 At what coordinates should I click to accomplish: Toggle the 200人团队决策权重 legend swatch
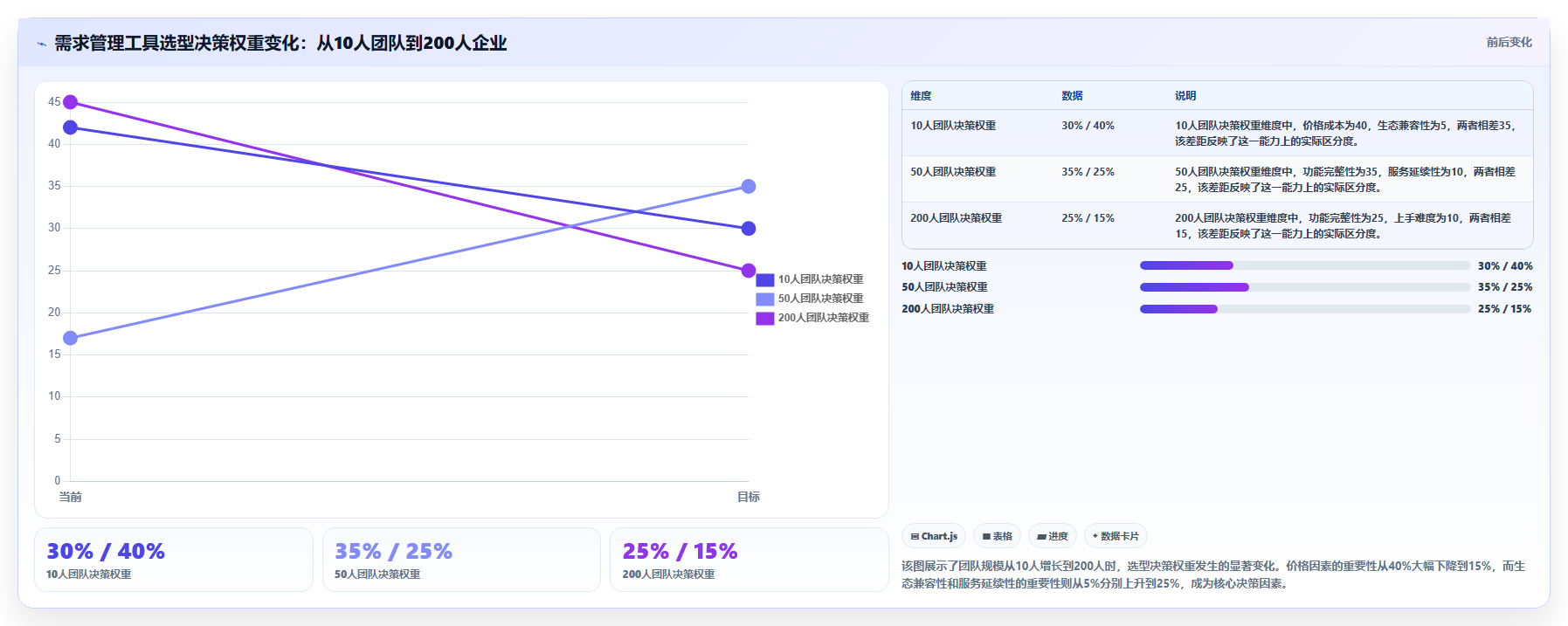765,318
